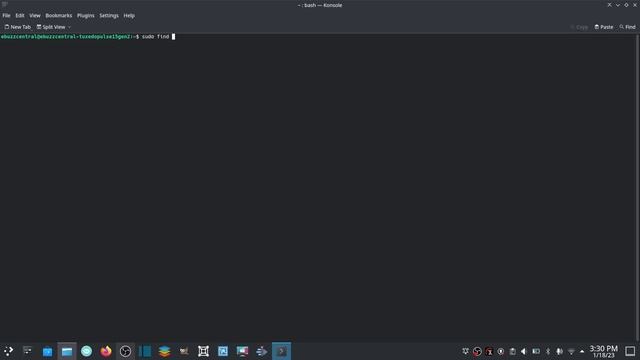Show the desktop with the corner button
This screenshot has width=640, height=360.
point(630,351)
